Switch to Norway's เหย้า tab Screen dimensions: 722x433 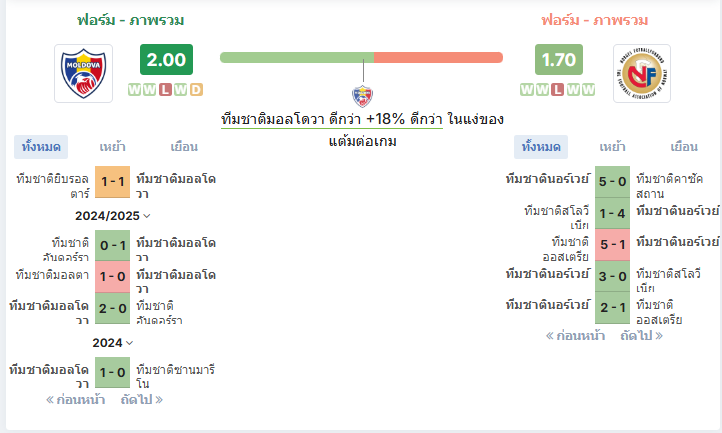(x=612, y=147)
